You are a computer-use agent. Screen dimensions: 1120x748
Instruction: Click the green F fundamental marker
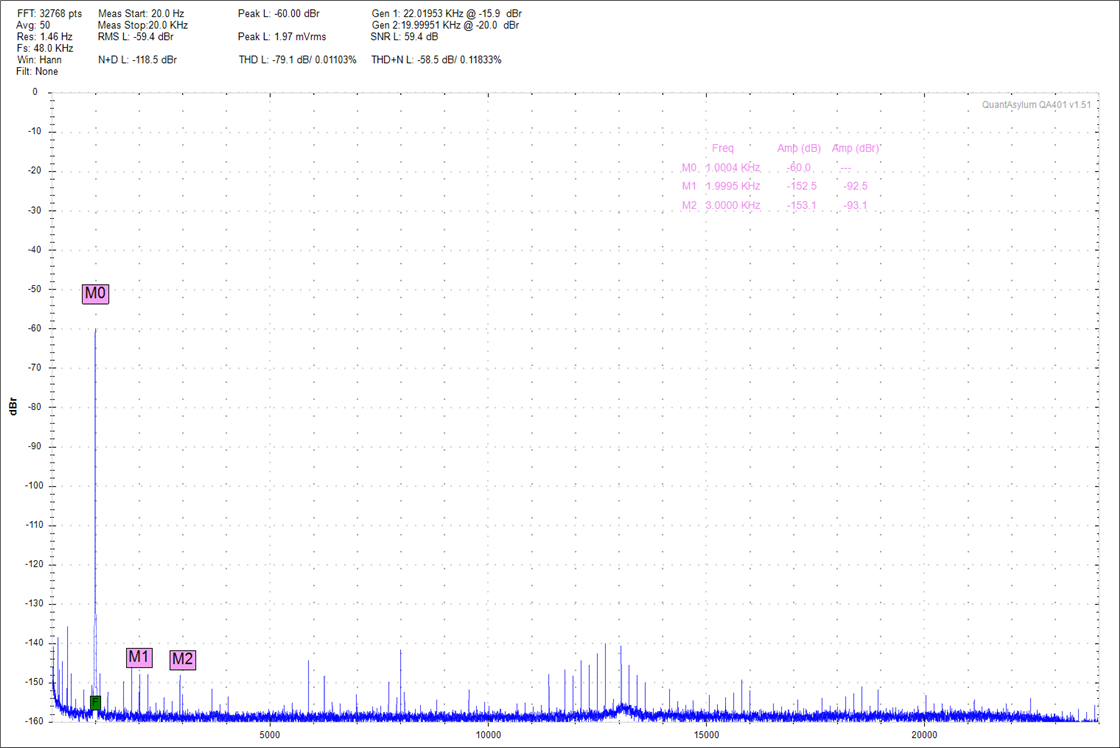95,703
